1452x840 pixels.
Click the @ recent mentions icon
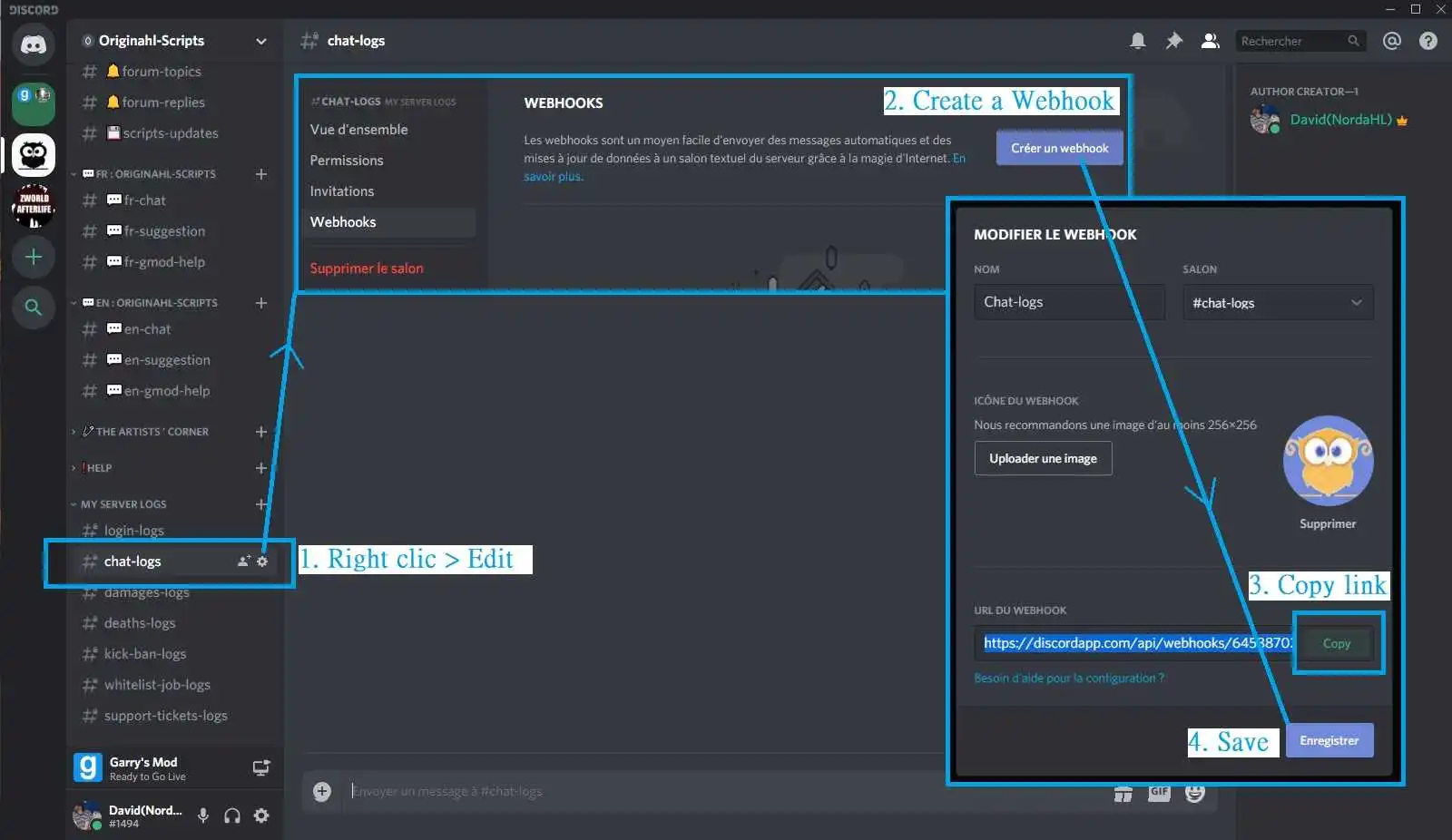[1392, 40]
